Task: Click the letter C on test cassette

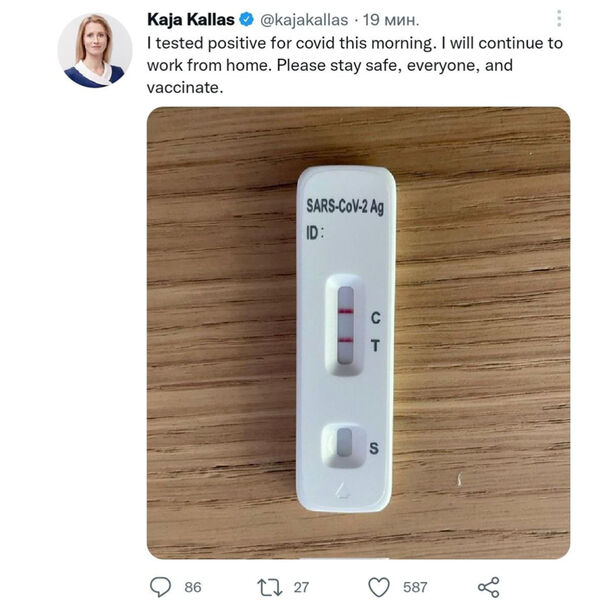Action: [376, 318]
